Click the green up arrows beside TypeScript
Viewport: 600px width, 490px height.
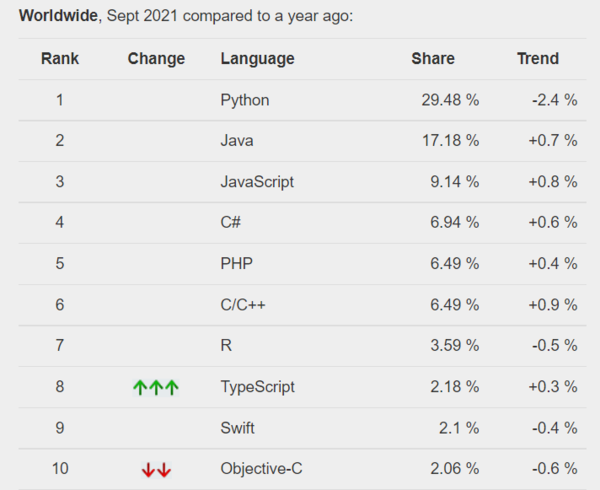click(156, 387)
